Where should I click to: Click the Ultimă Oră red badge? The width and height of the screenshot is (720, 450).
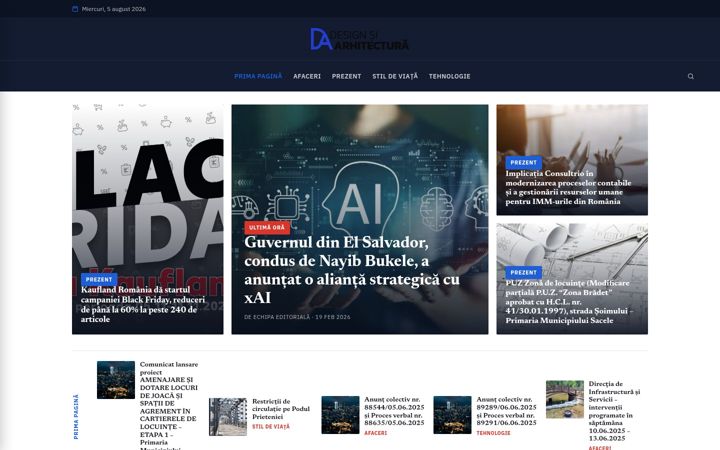click(267, 227)
